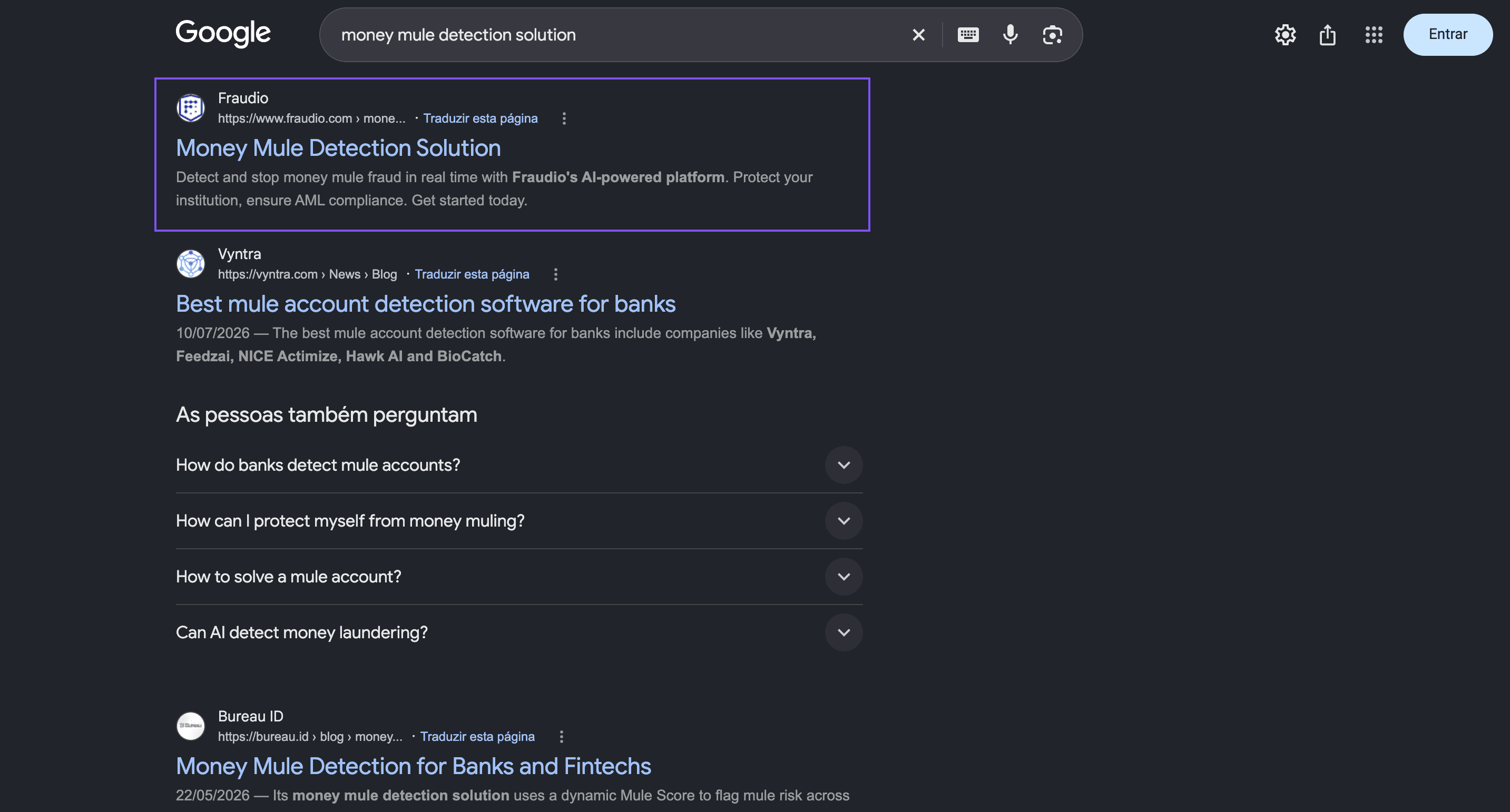1510x812 pixels.
Task: Expand 'How can I protect myself from money muling?'
Action: [519, 521]
